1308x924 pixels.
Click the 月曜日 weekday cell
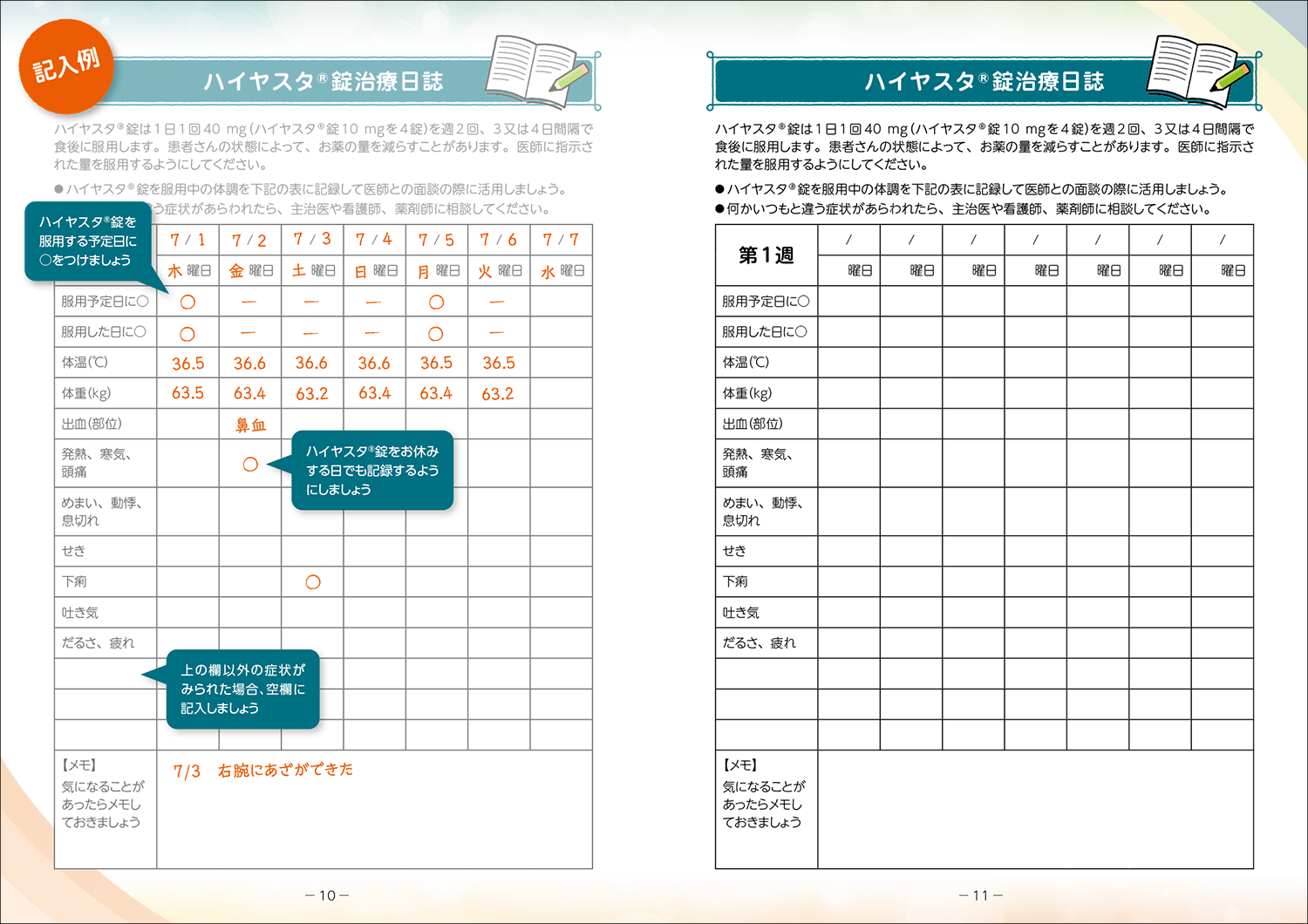437,271
